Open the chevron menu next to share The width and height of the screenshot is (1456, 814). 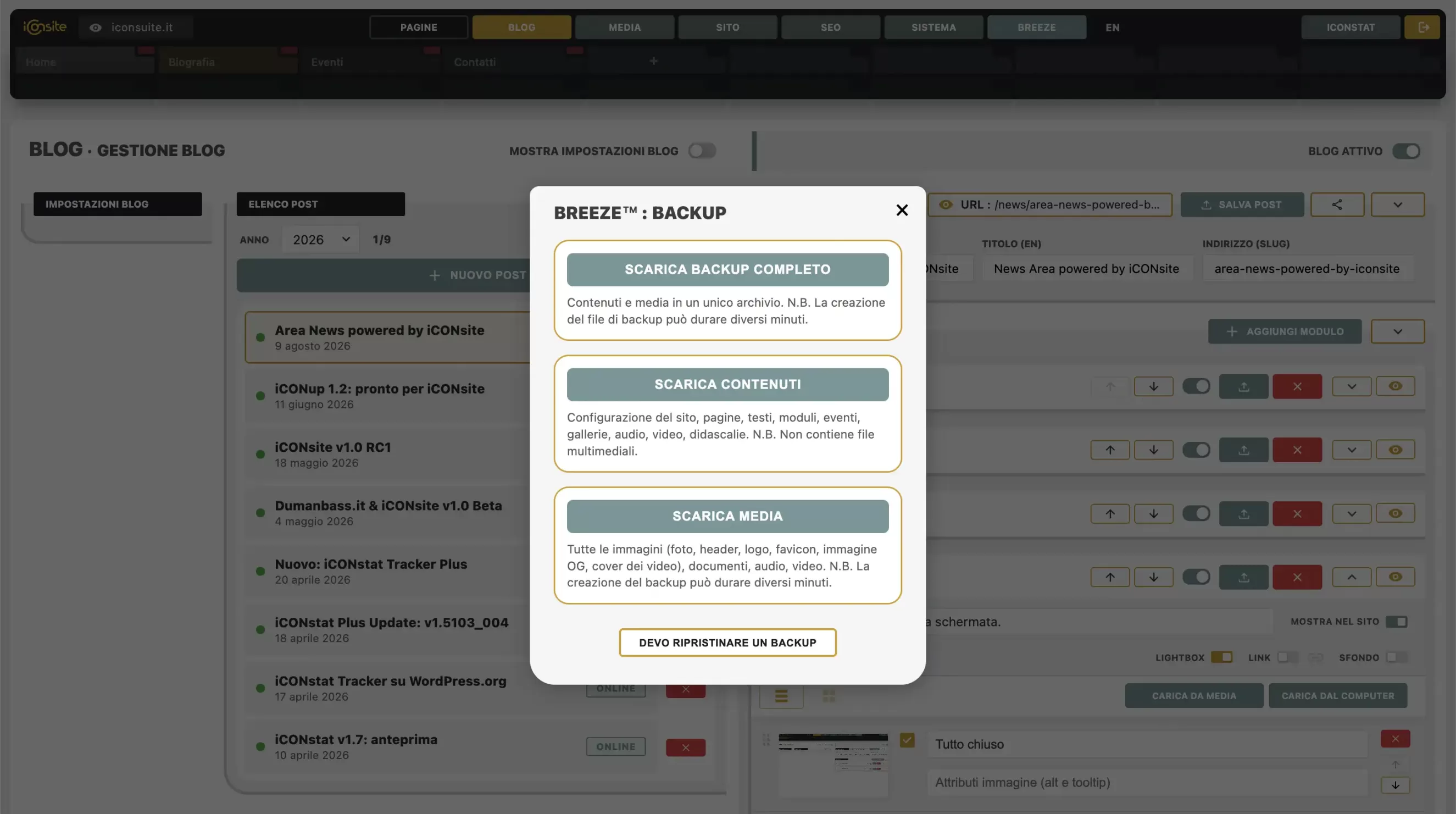coord(1397,204)
